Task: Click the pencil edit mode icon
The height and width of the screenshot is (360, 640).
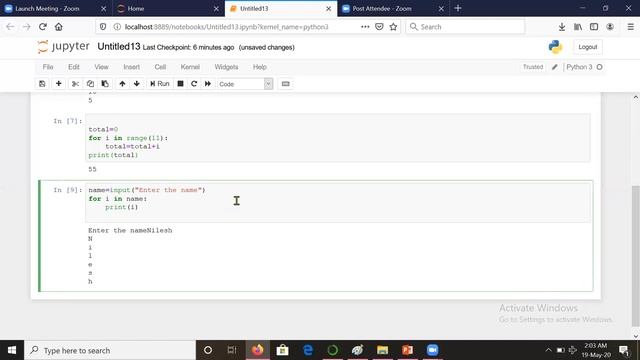Action: click(x=555, y=67)
